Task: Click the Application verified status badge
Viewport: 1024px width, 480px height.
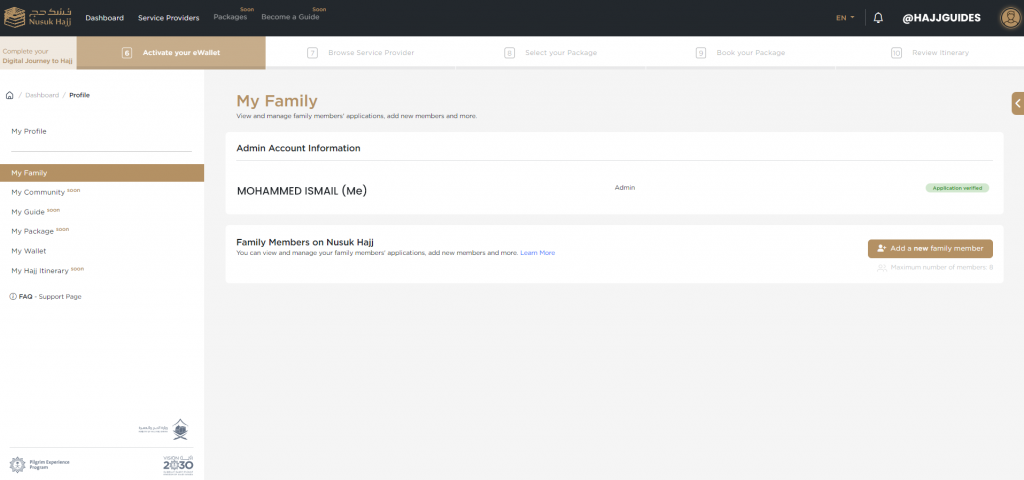Action: tap(956, 188)
